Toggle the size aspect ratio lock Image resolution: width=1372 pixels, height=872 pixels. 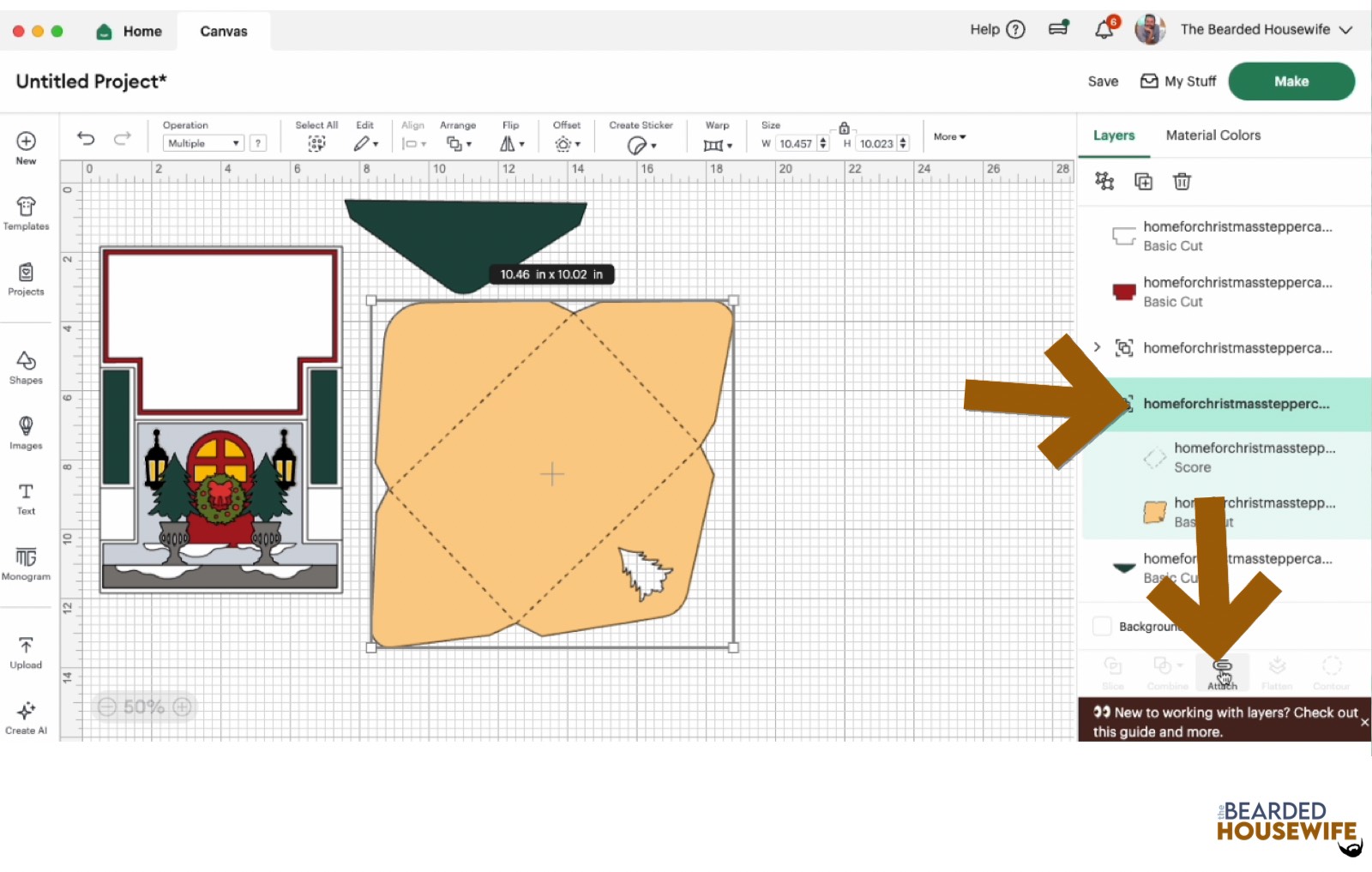844,128
